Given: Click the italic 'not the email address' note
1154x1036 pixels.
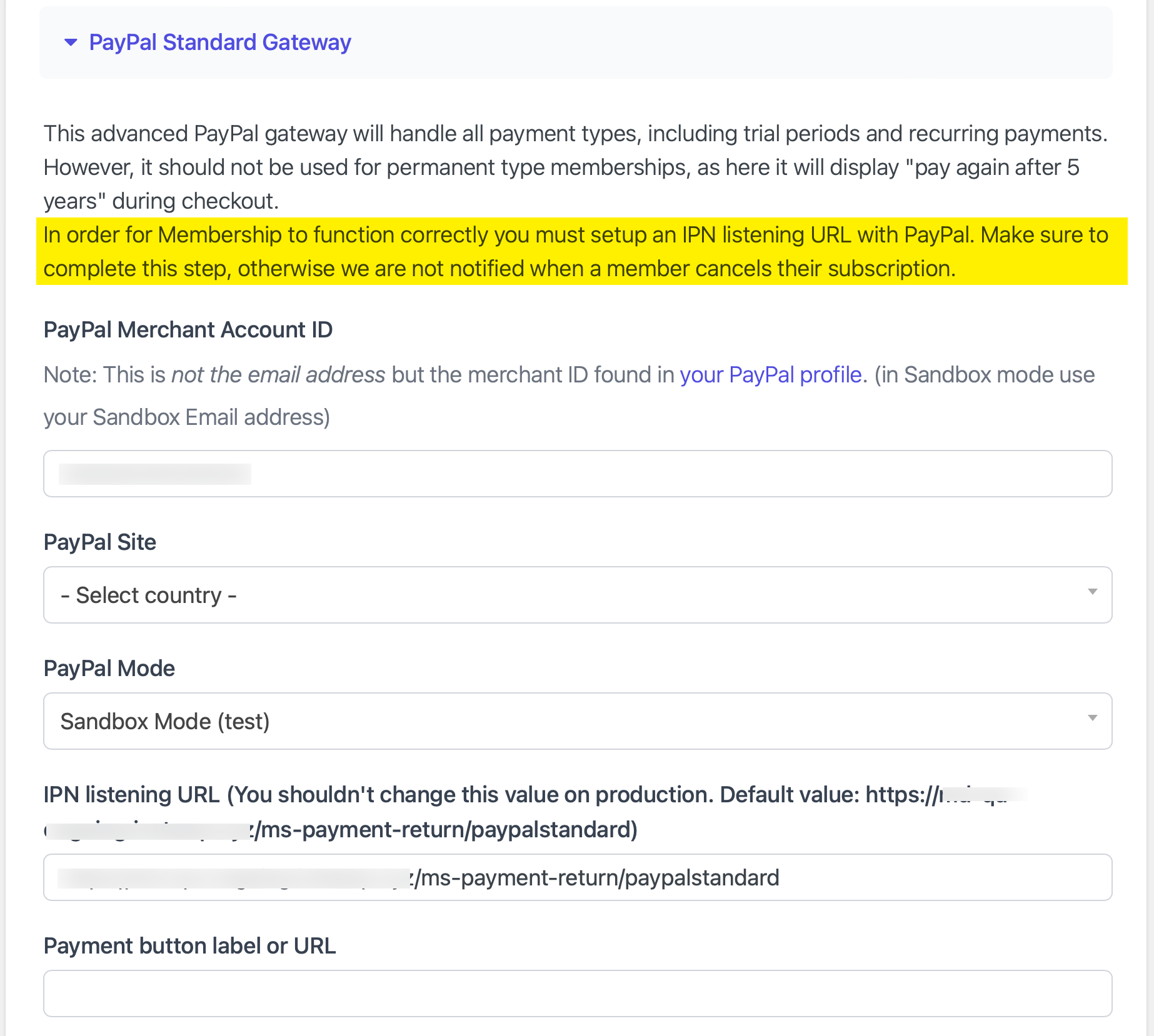Looking at the screenshot, I should pyautogui.click(x=278, y=375).
